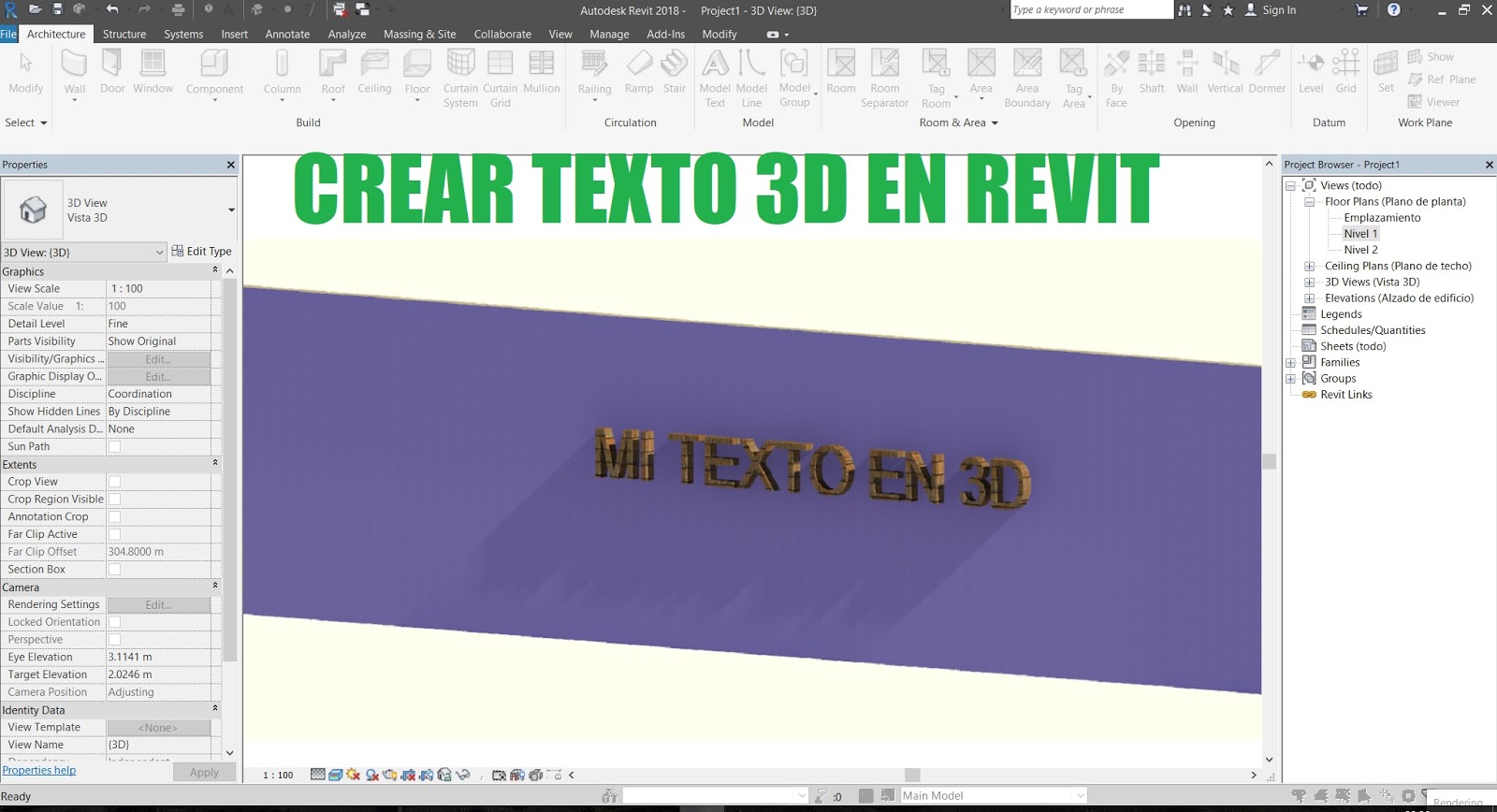Select the Room tool

[841, 72]
